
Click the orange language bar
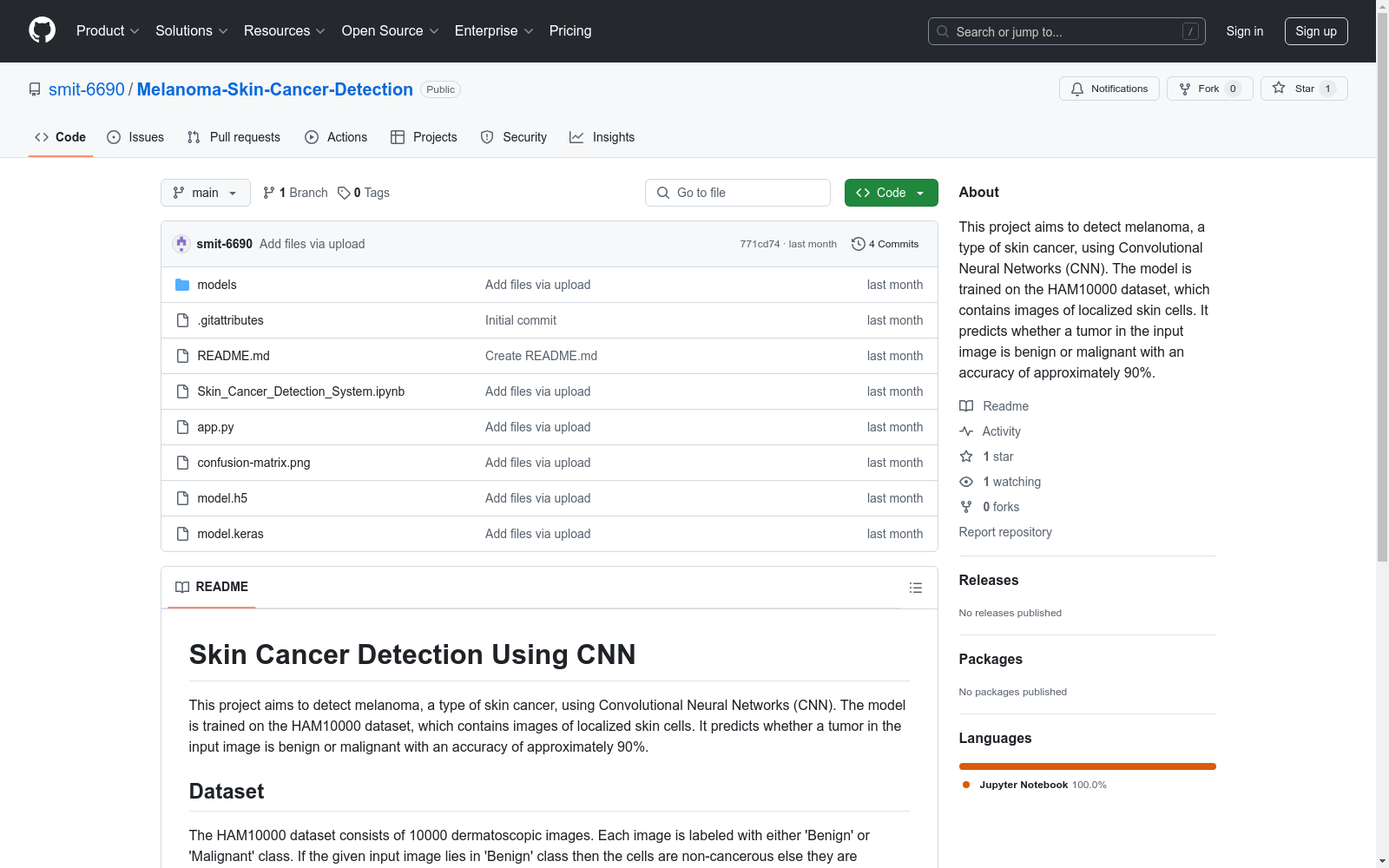click(x=1087, y=766)
